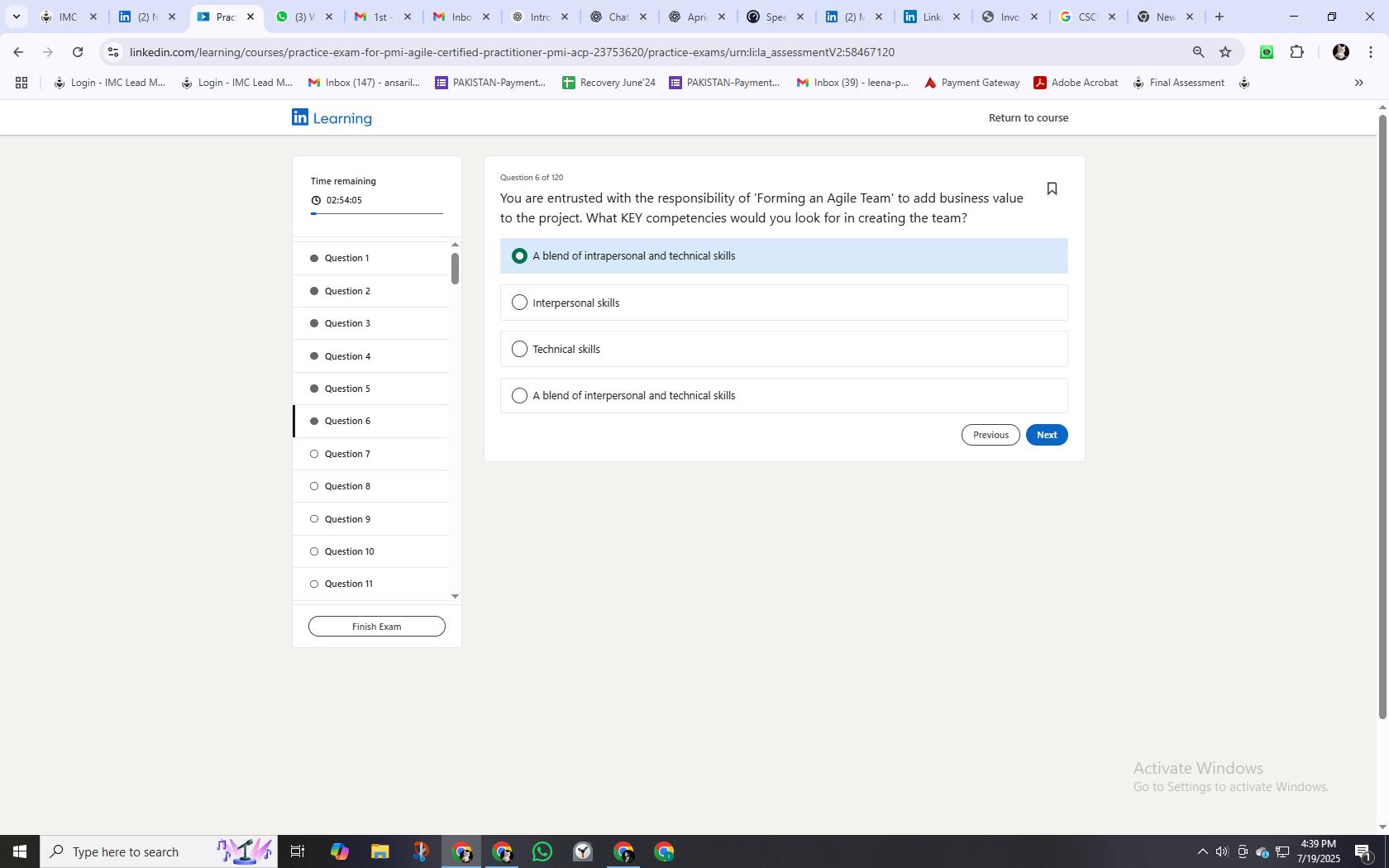Click the Finish Exam button
The width and height of the screenshot is (1389, 868).
pos(377,627)
